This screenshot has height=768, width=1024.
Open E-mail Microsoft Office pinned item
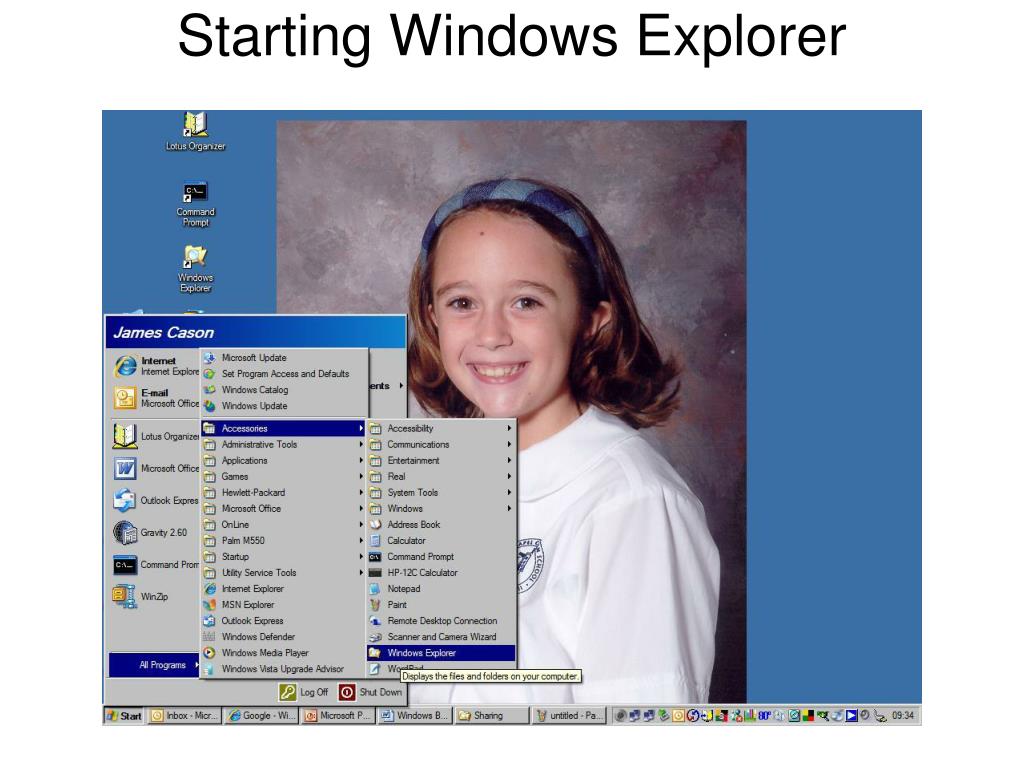(x=157, y=398)
